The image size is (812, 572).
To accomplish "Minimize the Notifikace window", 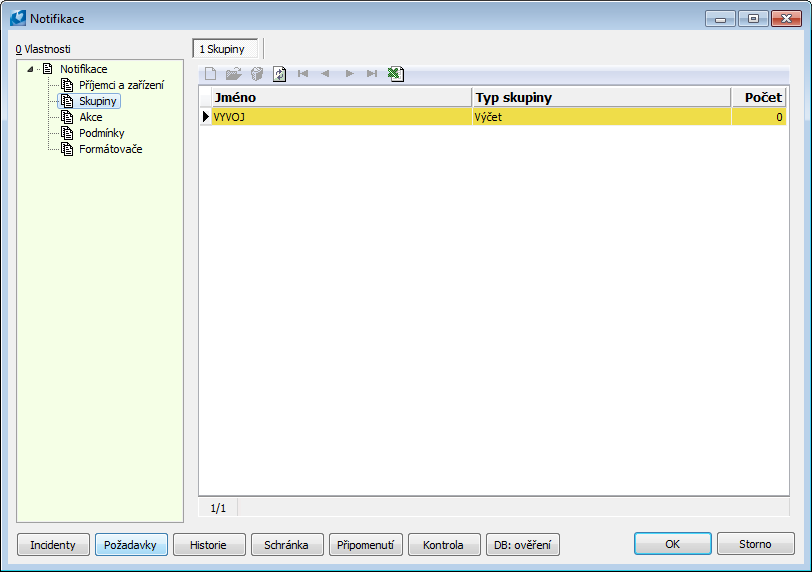I will tap(720, 19).
